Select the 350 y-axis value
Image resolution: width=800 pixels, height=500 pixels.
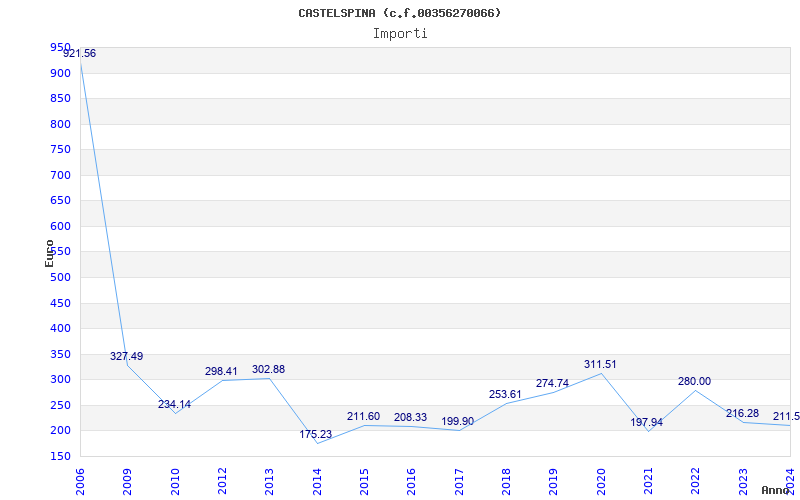tap(60, 355)
